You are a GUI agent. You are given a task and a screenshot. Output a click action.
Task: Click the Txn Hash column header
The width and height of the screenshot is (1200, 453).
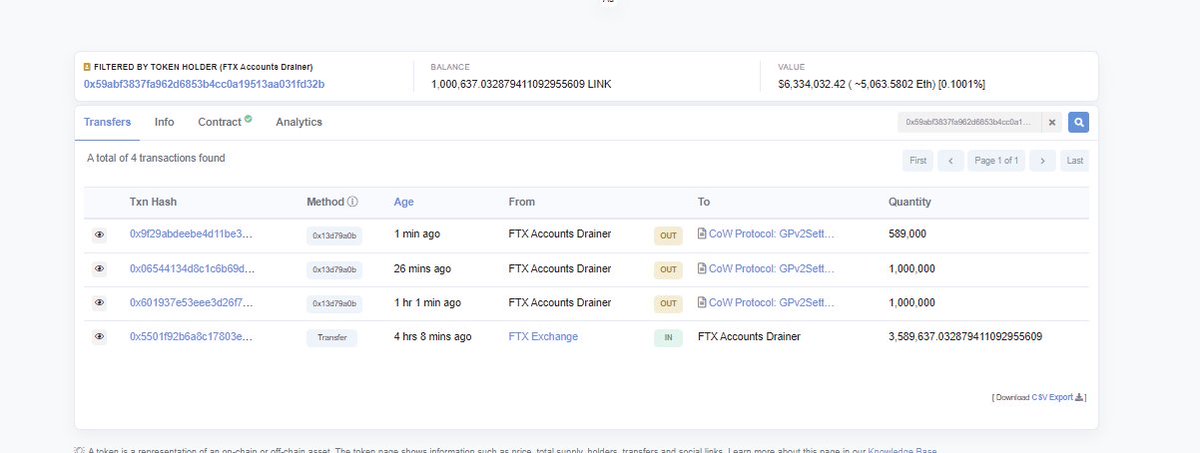click(x=153, y=202)
